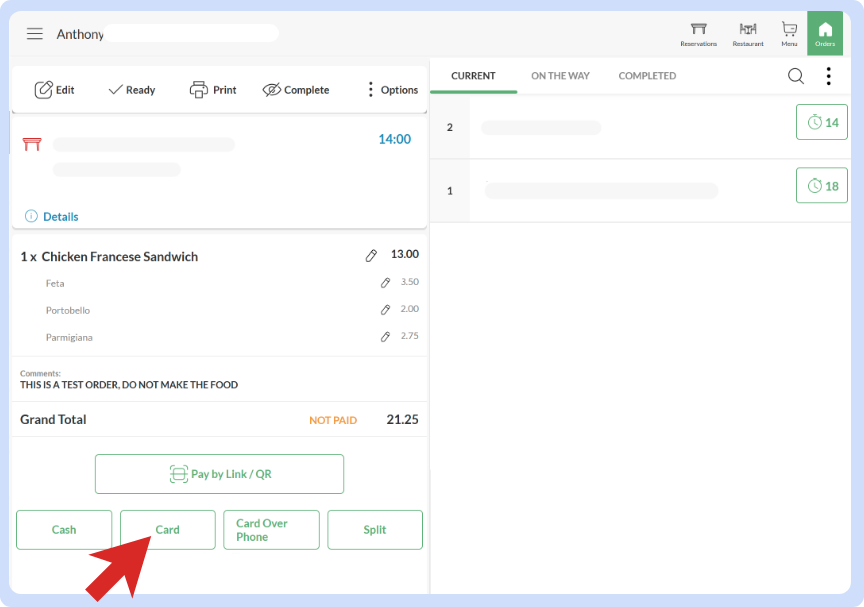
Task: Switch to the COMPLETED tab
Action: tap(646, 75)
